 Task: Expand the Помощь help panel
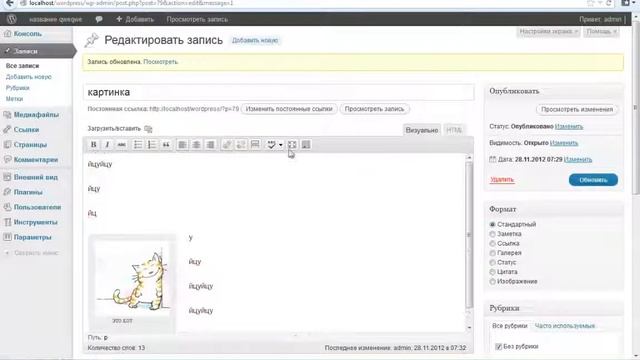click(x=601, y=31)
